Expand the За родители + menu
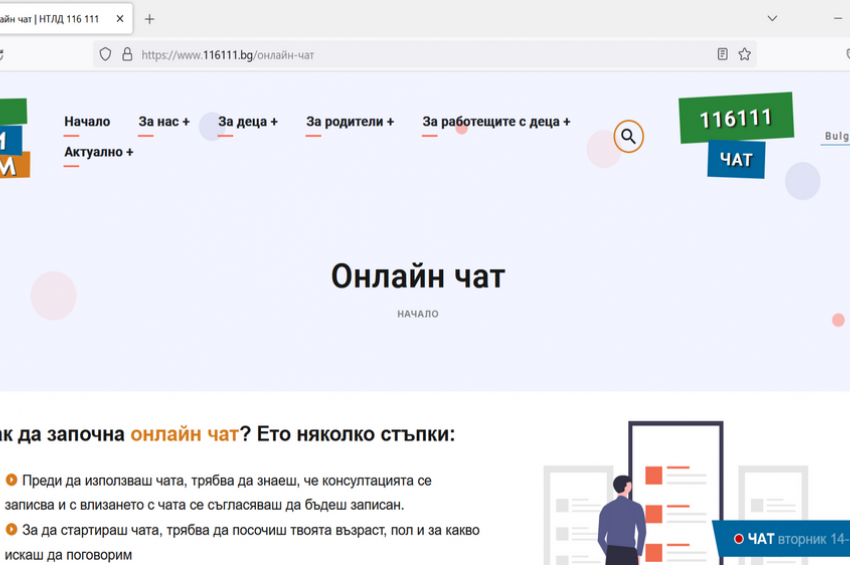The height and width of the screenshot is (565, 850). click(350, 122)
